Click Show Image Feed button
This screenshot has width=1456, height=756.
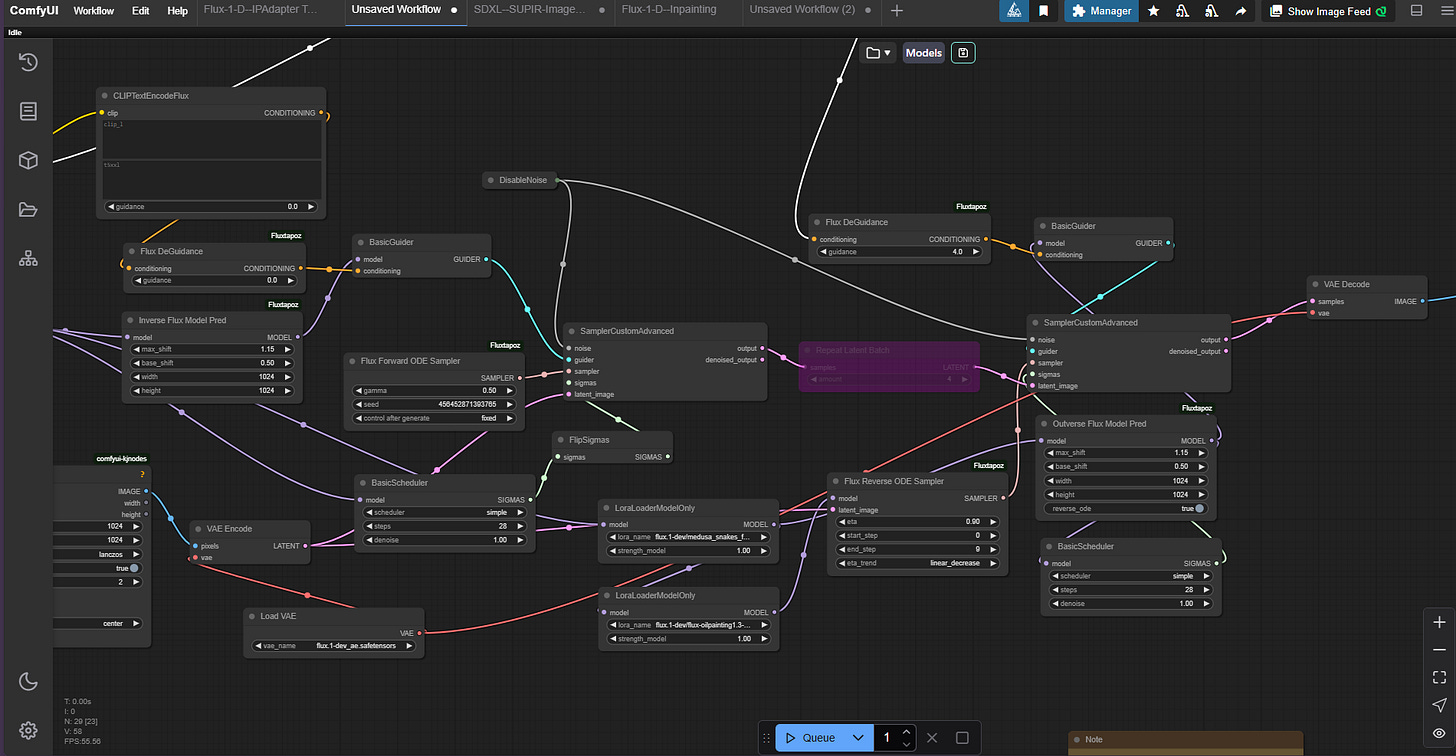(x=1328, y=11)
